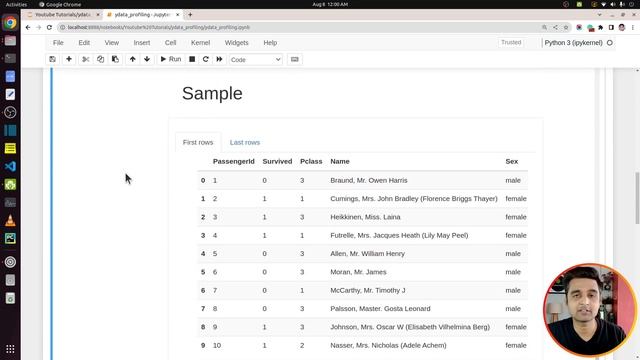Screen dimensions: 640x360
Task: Restart kernel and run all fast-forward icon
Action: click(x=220, y=59)
